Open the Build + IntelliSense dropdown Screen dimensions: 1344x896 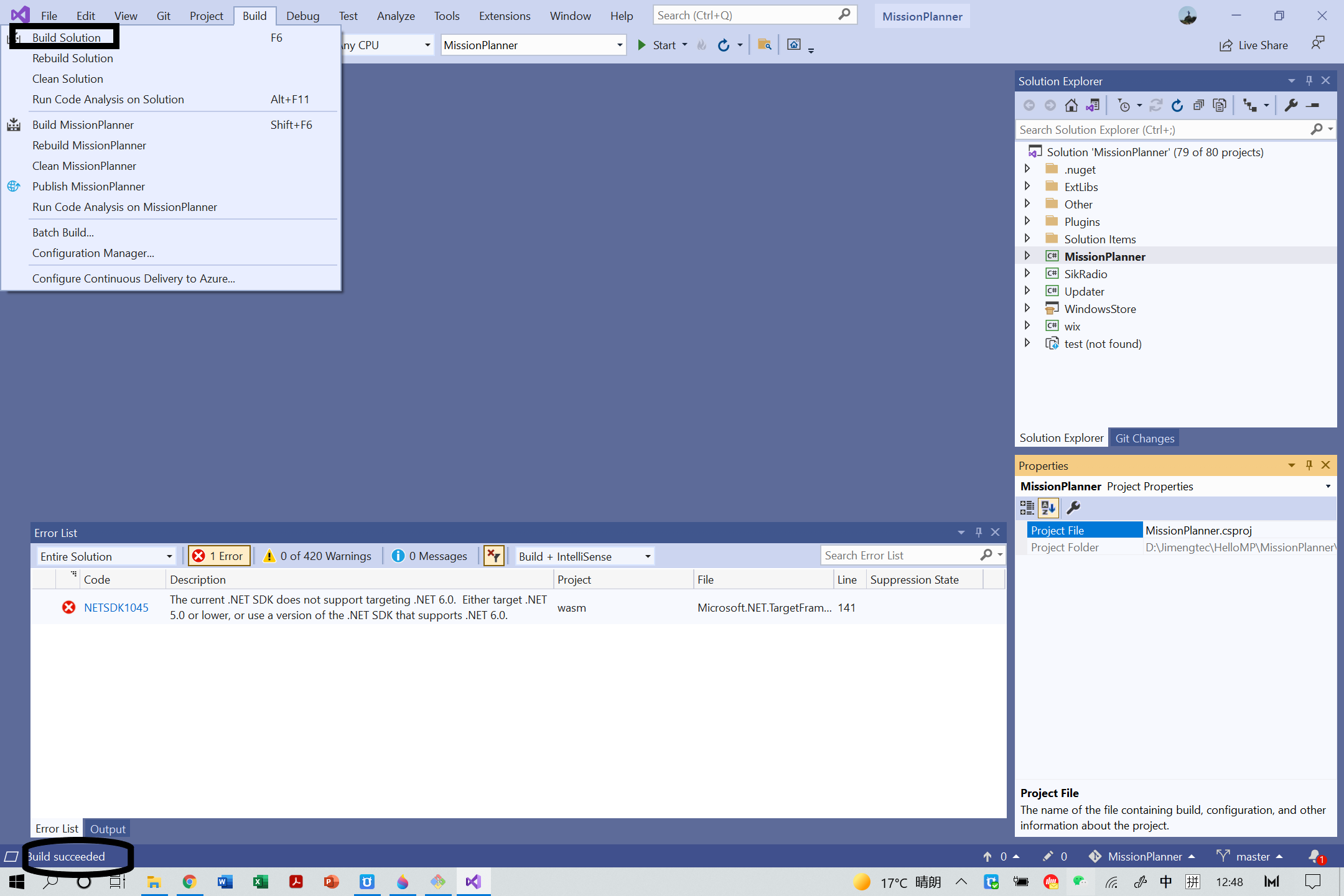pos(584,556)
